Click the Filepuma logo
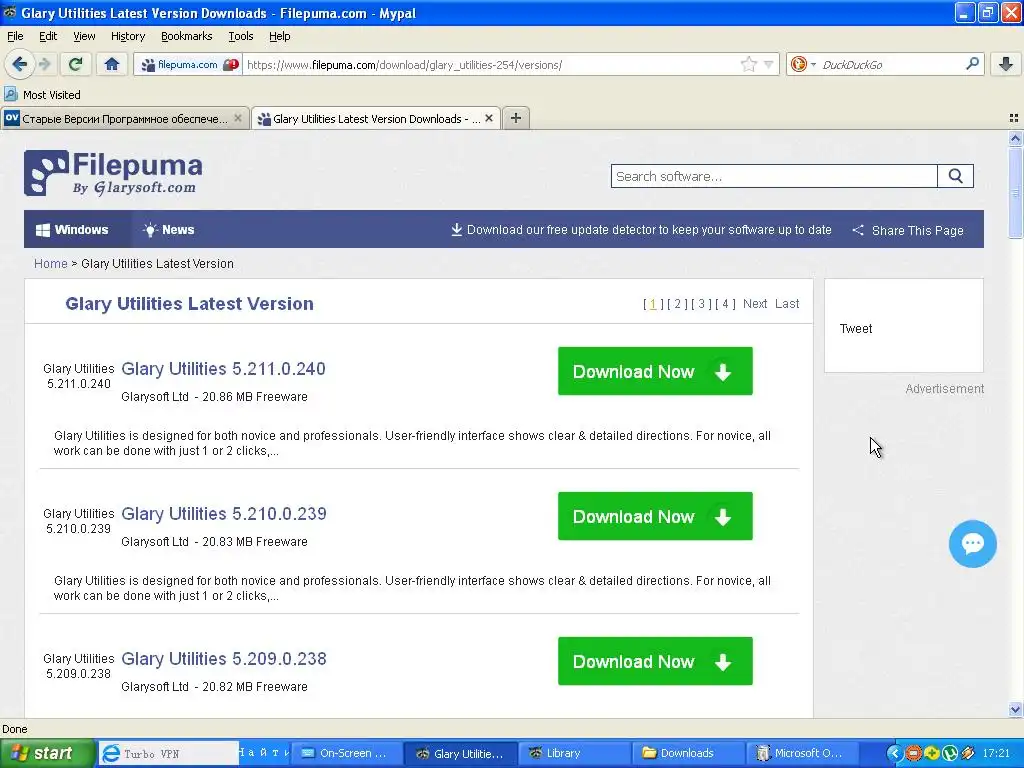The height and width of the screenshot is (768, 1024). pos(113,173)
